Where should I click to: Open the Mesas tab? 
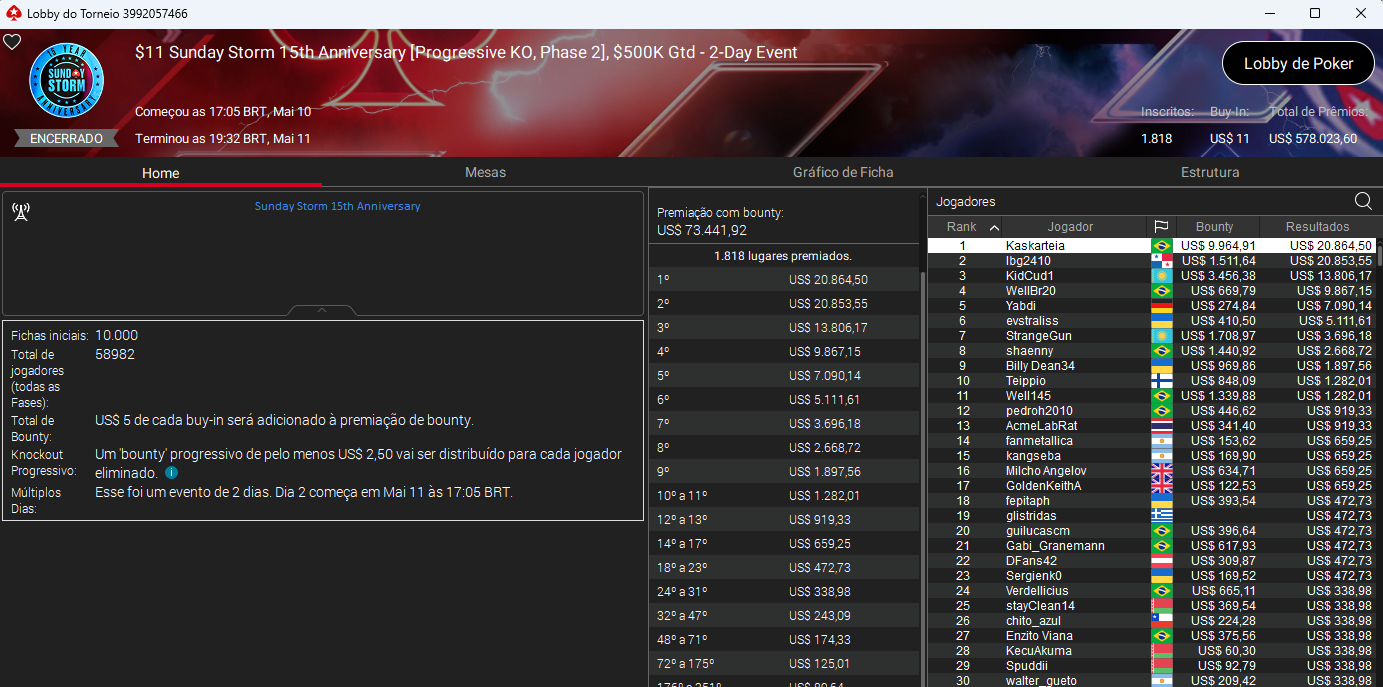(x=485, y=172)
